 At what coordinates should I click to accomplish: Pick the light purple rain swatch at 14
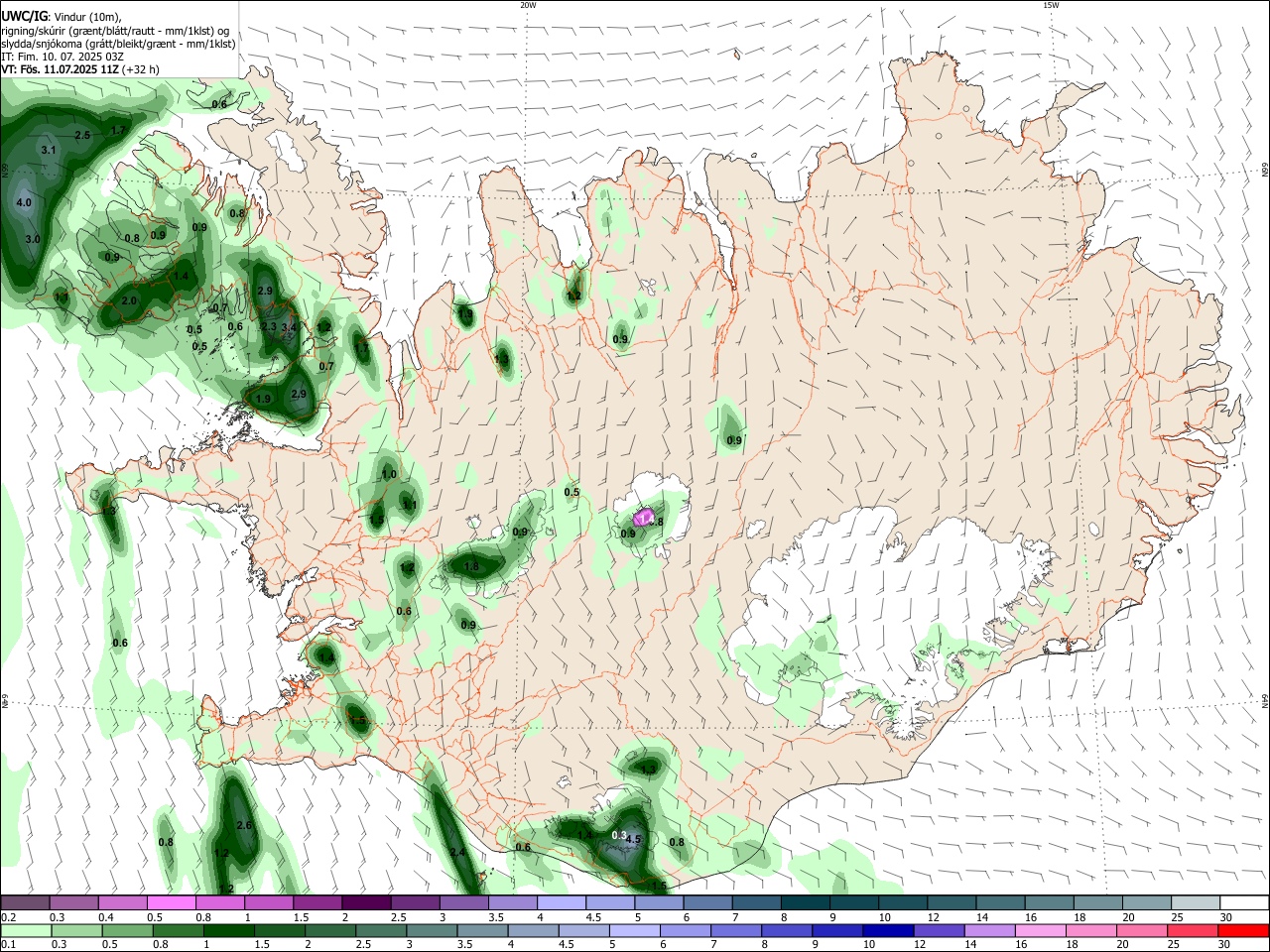click(989, 930)
